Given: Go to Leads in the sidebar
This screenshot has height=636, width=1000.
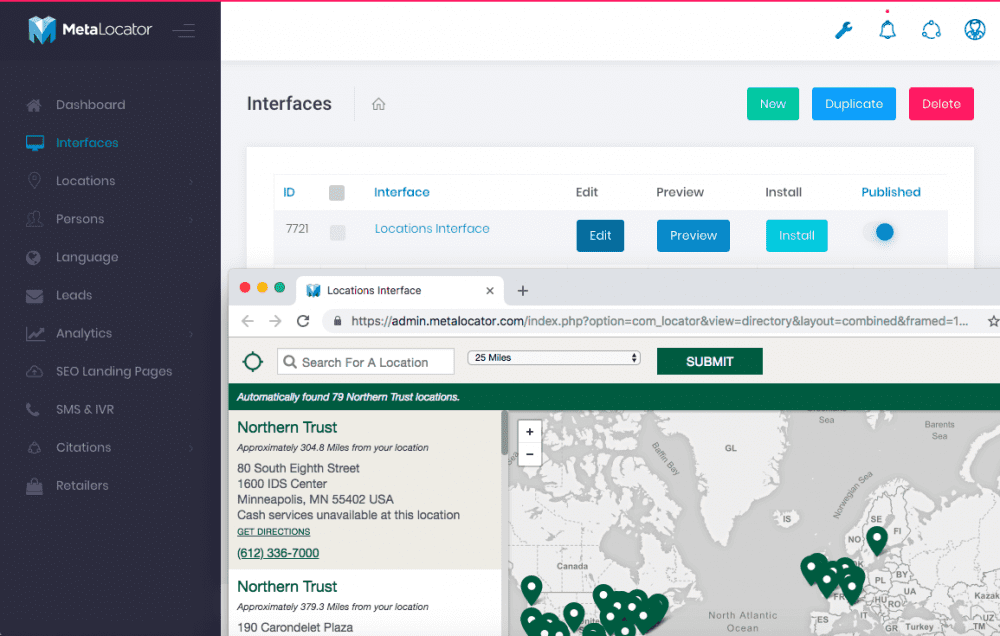Looking at the screenshot, I should (x=74, y=295).
